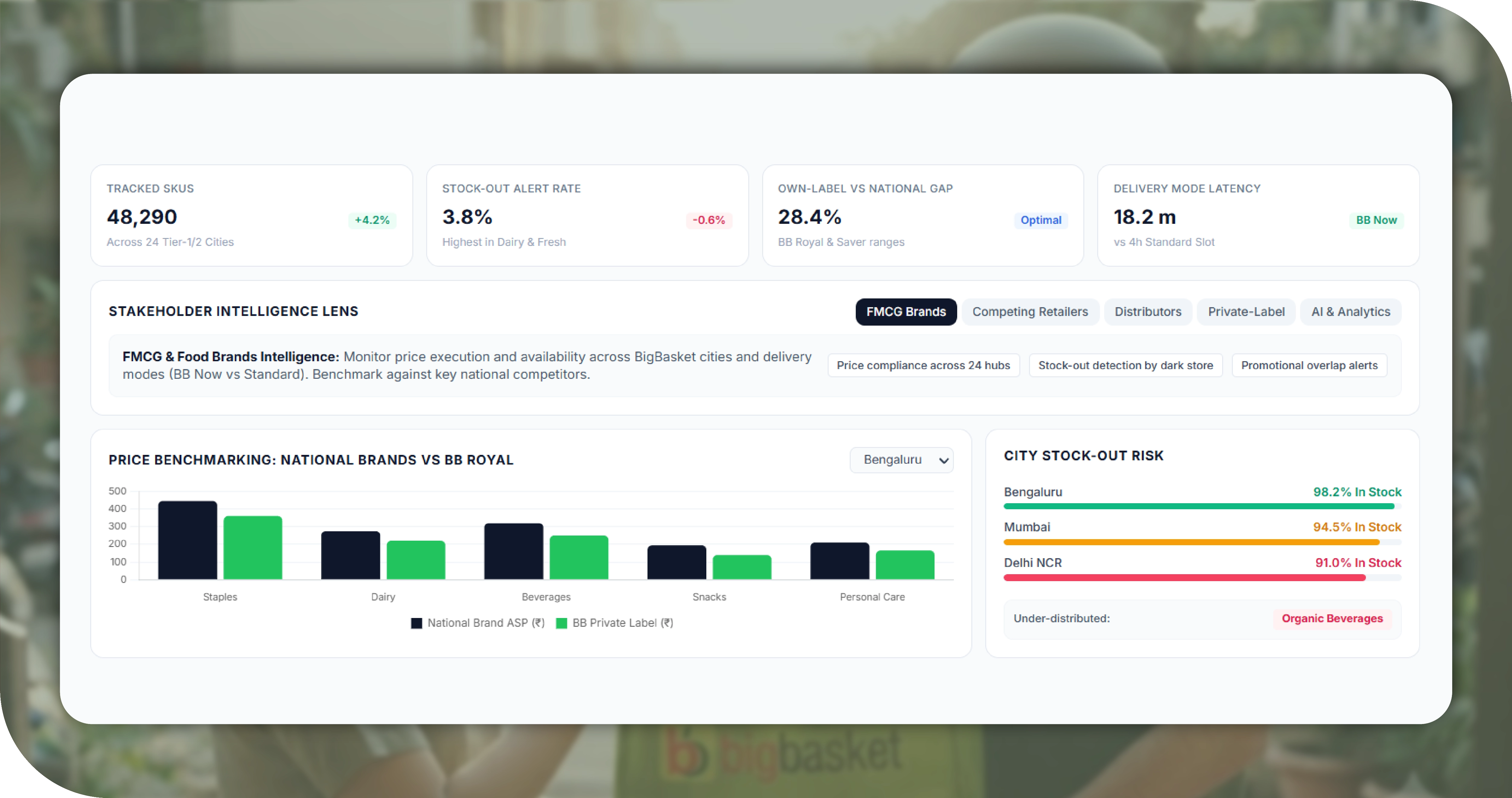Open the Distributors tab
The width and height of the screenshot is (1512, 798).
point(1147,312)
